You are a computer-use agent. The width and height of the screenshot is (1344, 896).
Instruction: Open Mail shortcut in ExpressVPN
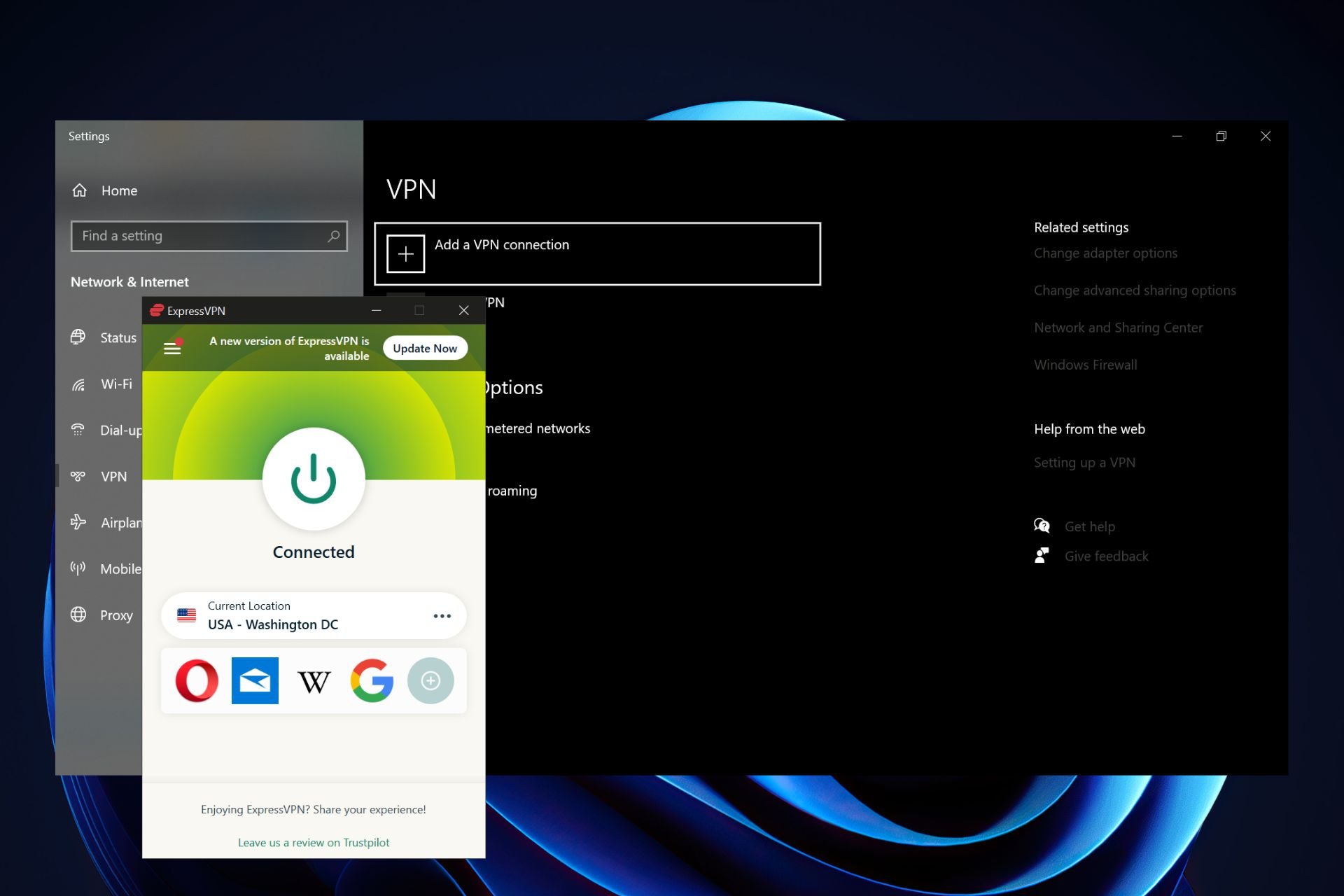255,680
